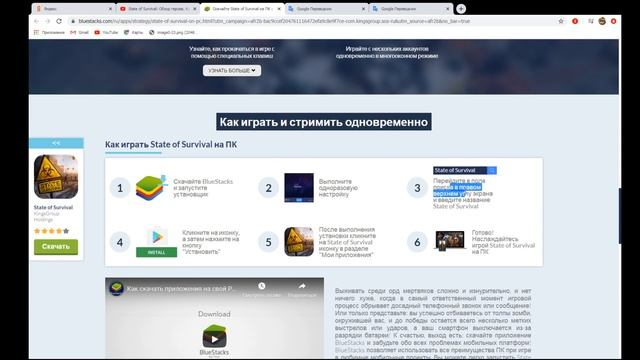
Task: Open the Приложения apps bookmark
Action: [49, 32]
